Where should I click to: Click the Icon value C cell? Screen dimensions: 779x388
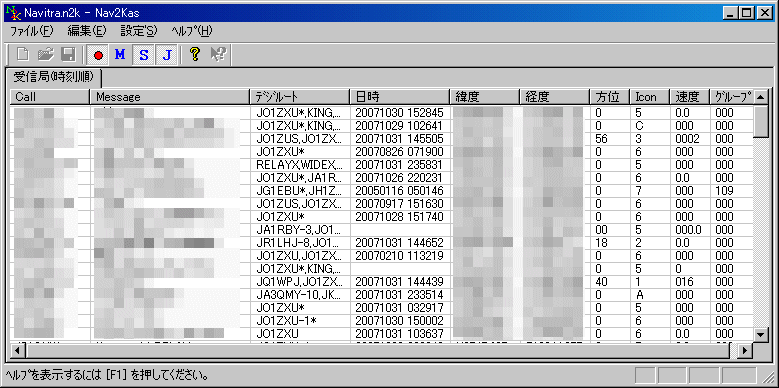tap(650, 126)
